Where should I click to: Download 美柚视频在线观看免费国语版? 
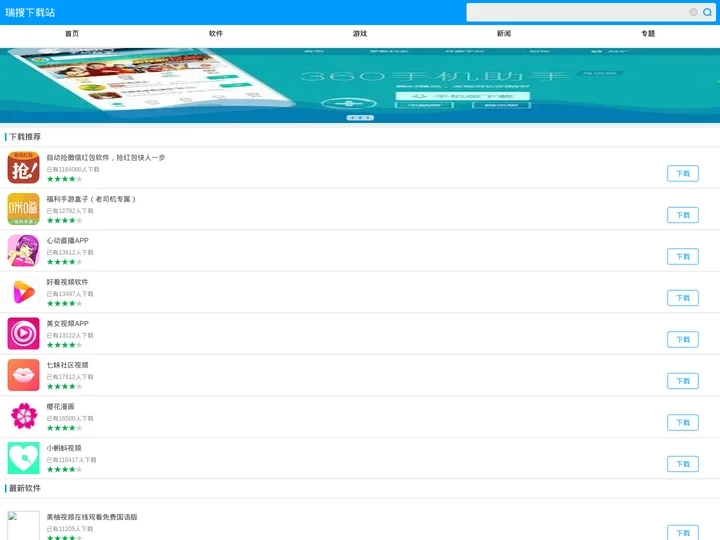pos(683,533)
